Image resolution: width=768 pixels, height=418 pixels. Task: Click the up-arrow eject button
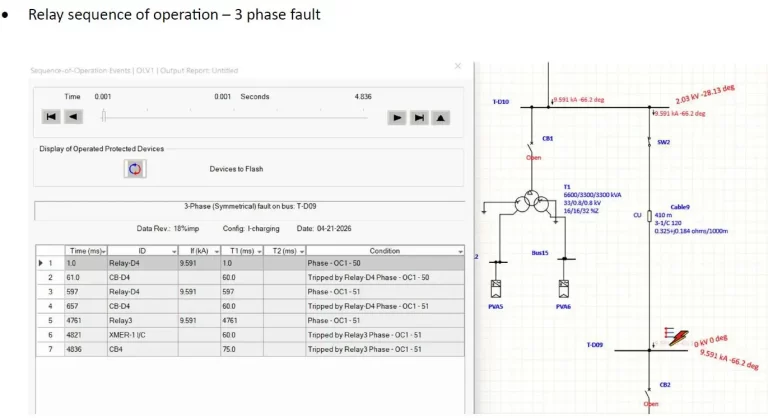point(441,118)
